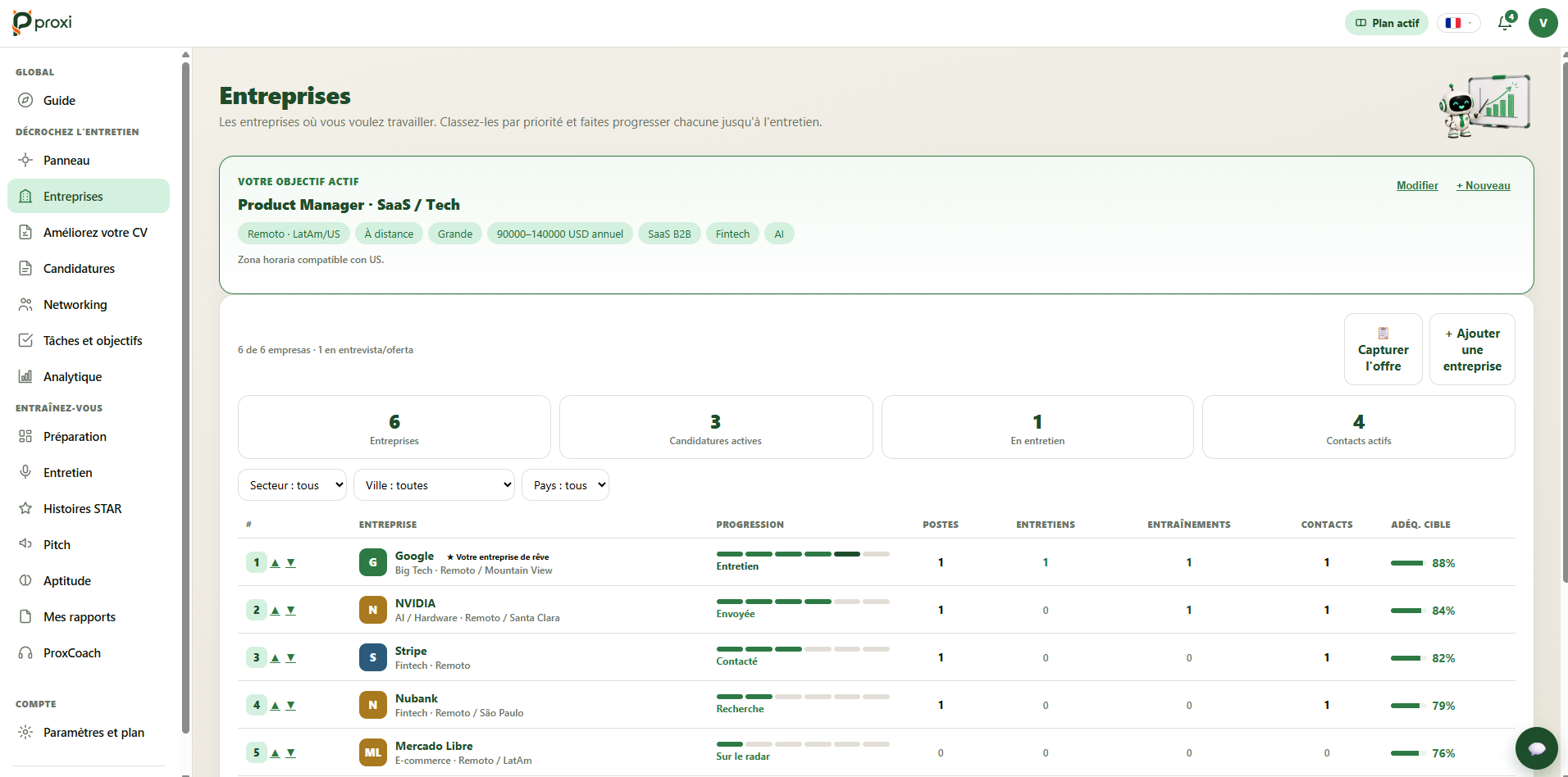The height and width of the screenshot is (777, 1568).
Task: Open the chat support bubble
Action: pyautogui.click(x=1537, y=748)
